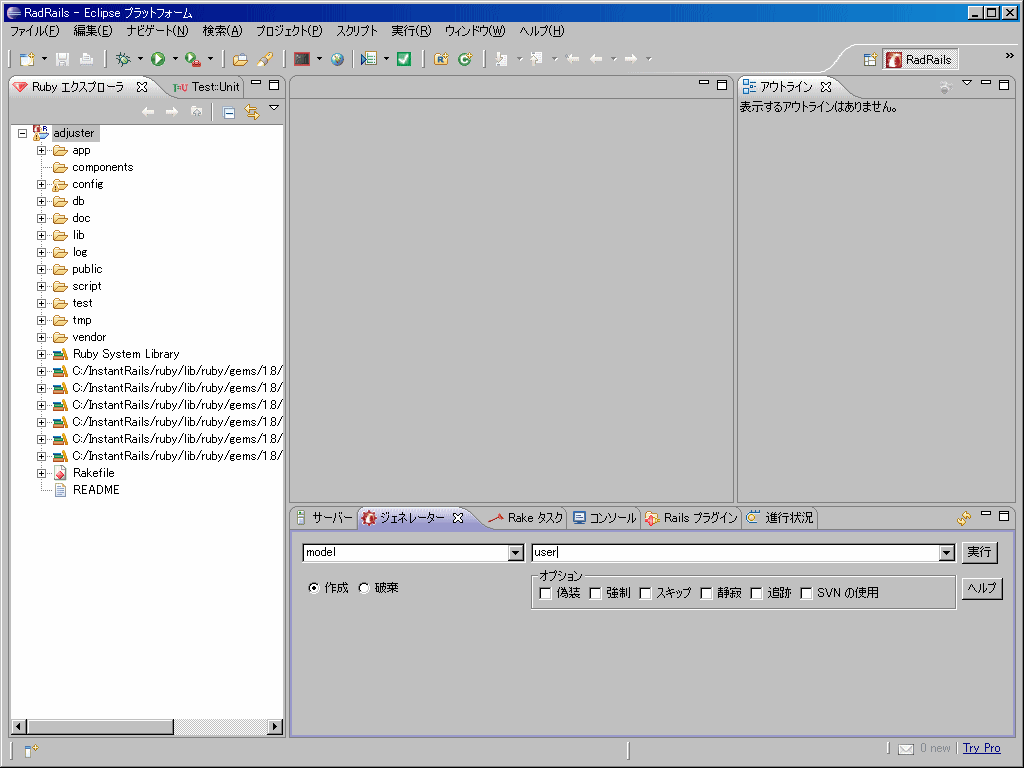Switch to the Test::Unit tab

(207, 87)
